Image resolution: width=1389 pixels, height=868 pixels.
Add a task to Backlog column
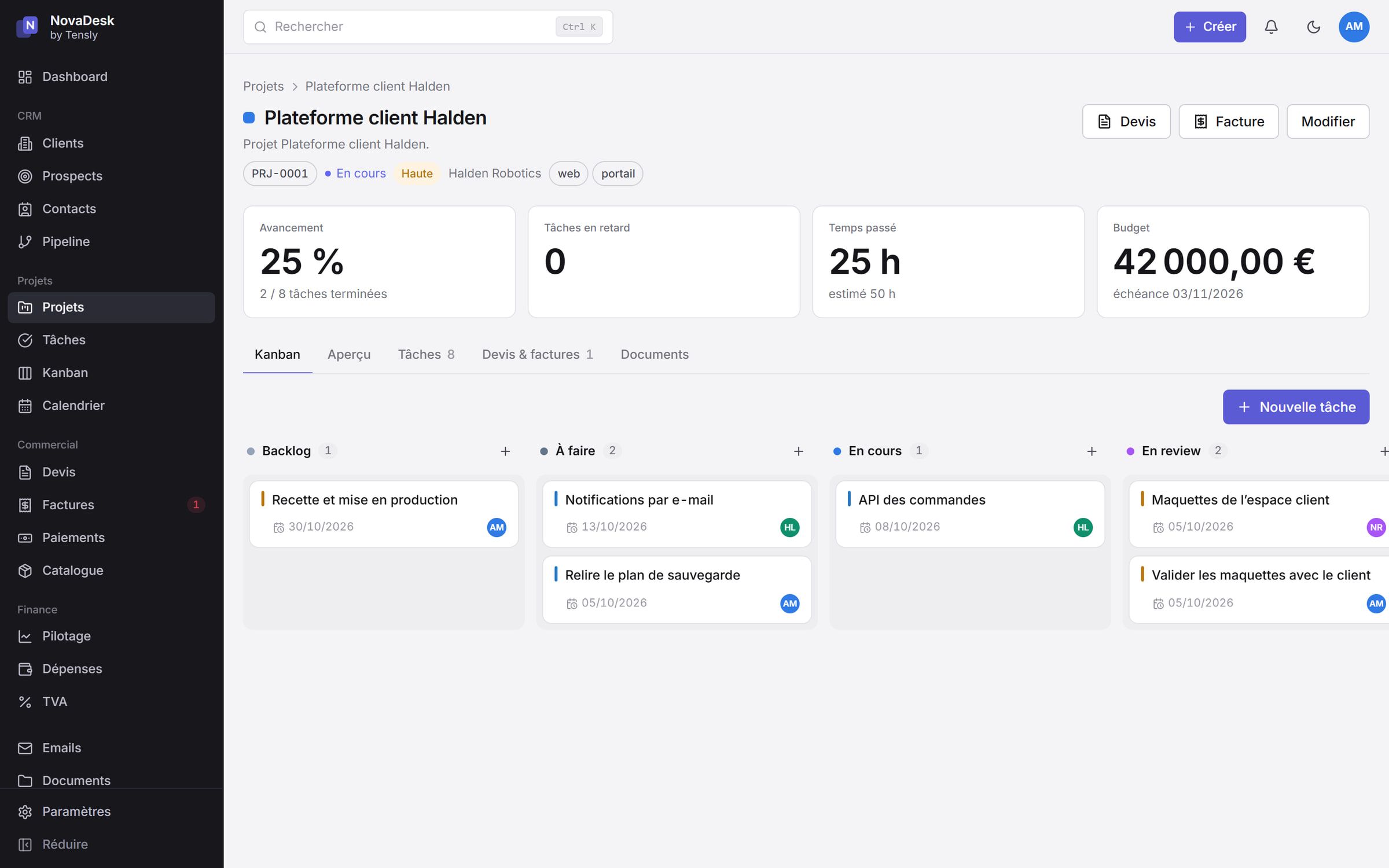pyautogui.click(x=505, y=451)
